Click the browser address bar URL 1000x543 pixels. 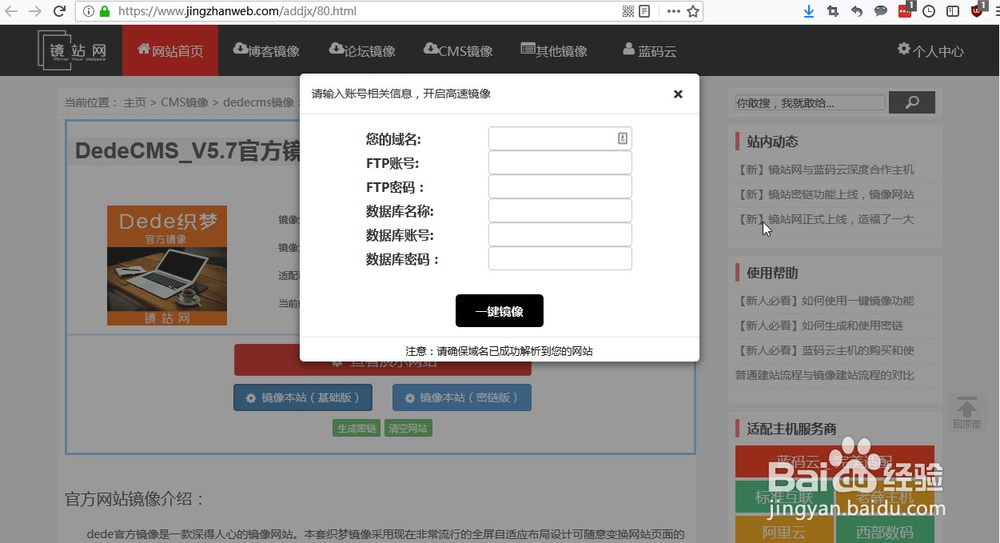tap(237, 11)
